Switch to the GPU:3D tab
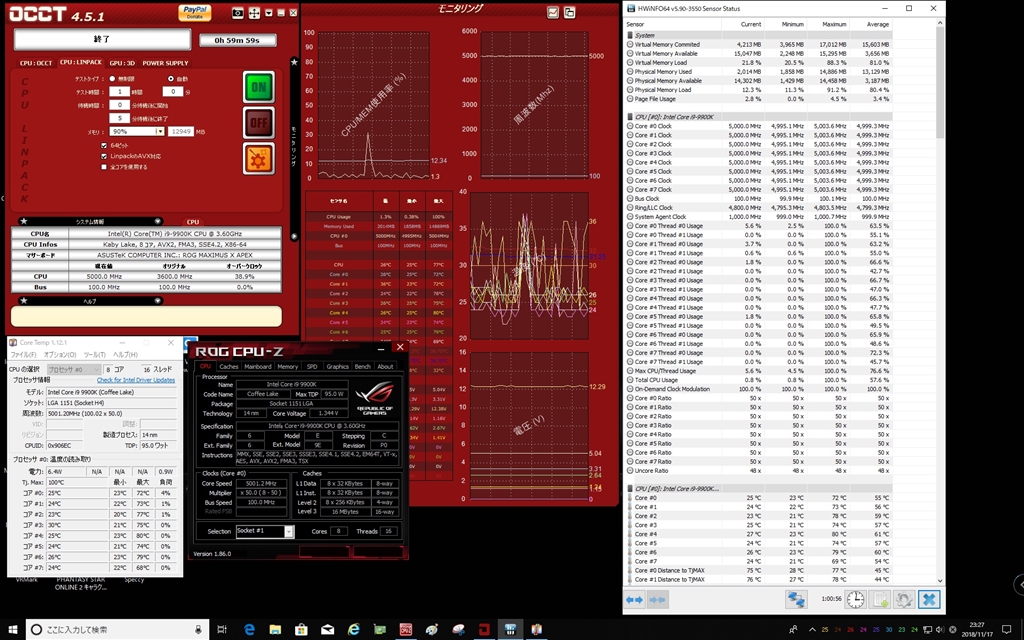 pos(122,63)
